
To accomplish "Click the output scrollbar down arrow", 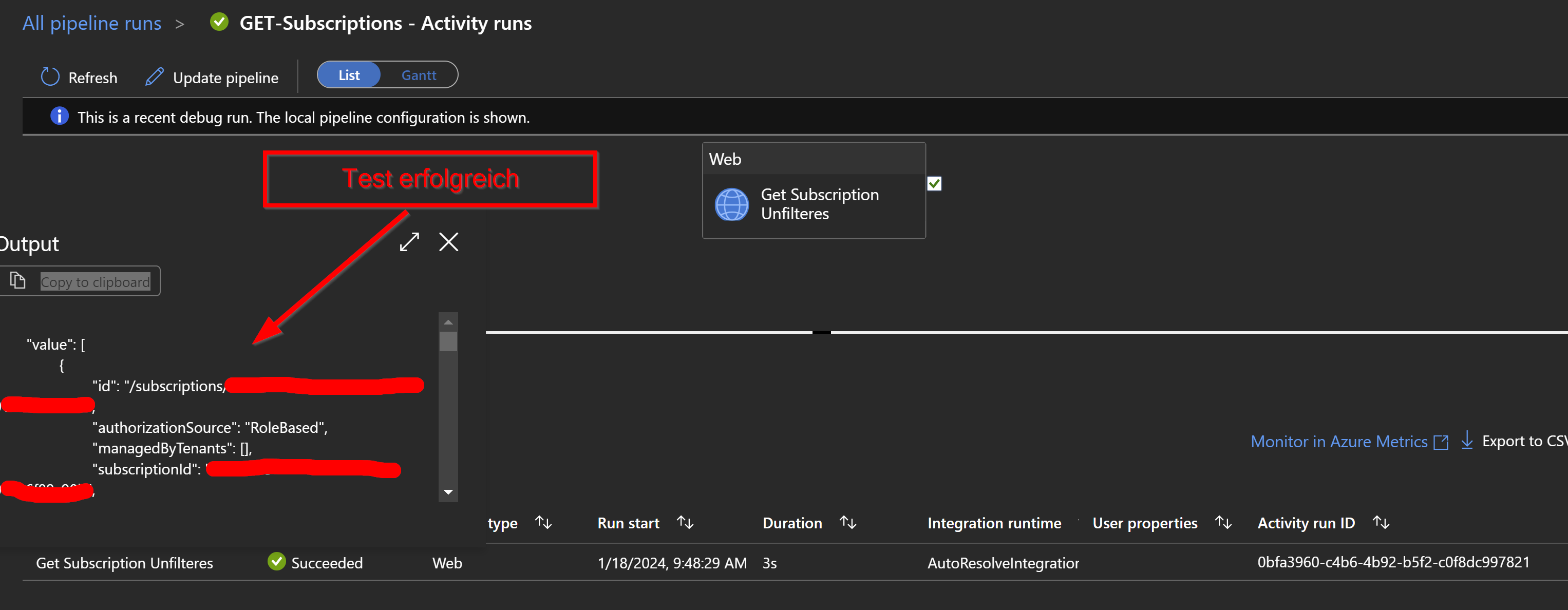I will pyautogui.click(x=448, y=492).
